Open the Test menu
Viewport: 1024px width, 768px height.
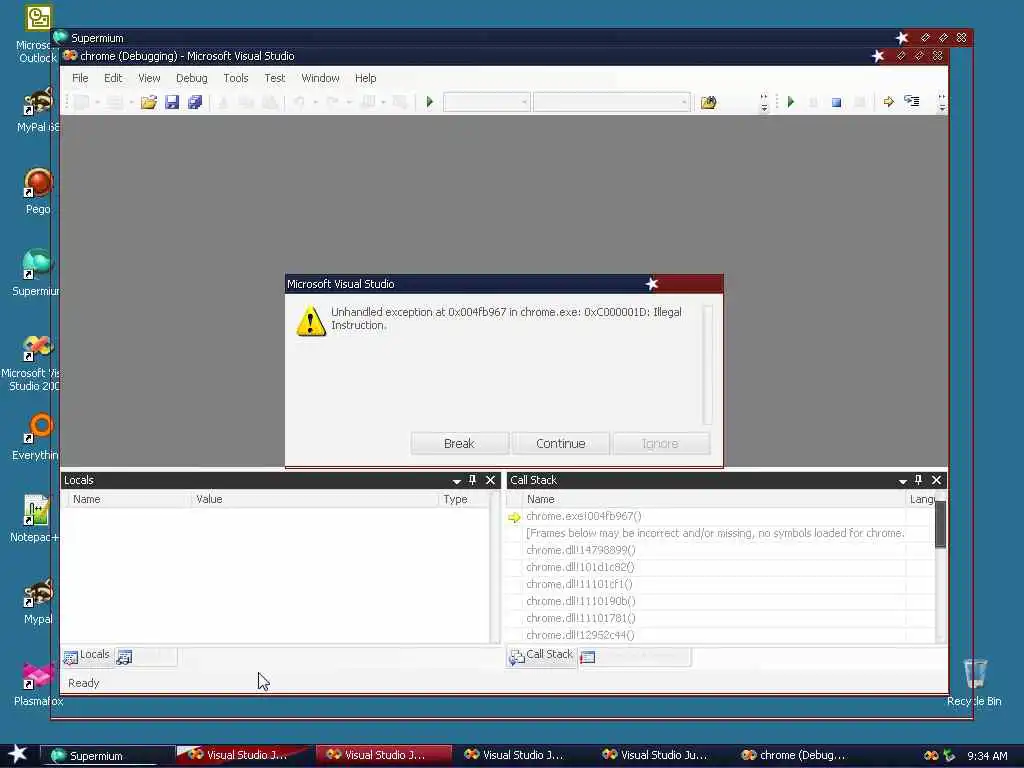[274, 78]
